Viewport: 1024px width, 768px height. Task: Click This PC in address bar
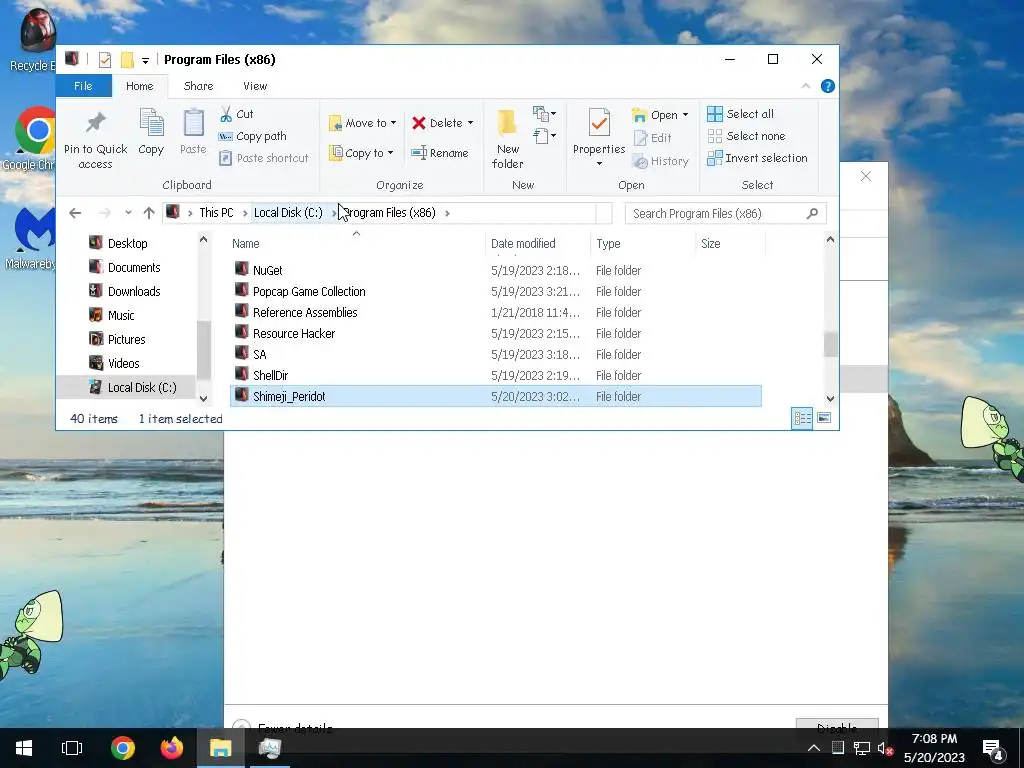click(x=216, y=213)
